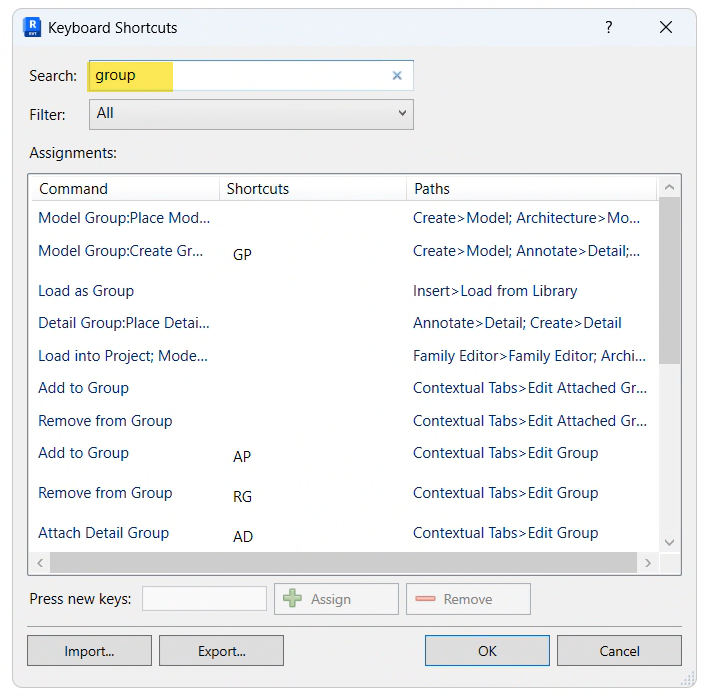
Task: Click the Revit app icon in title bar
Action: (32, 27)
